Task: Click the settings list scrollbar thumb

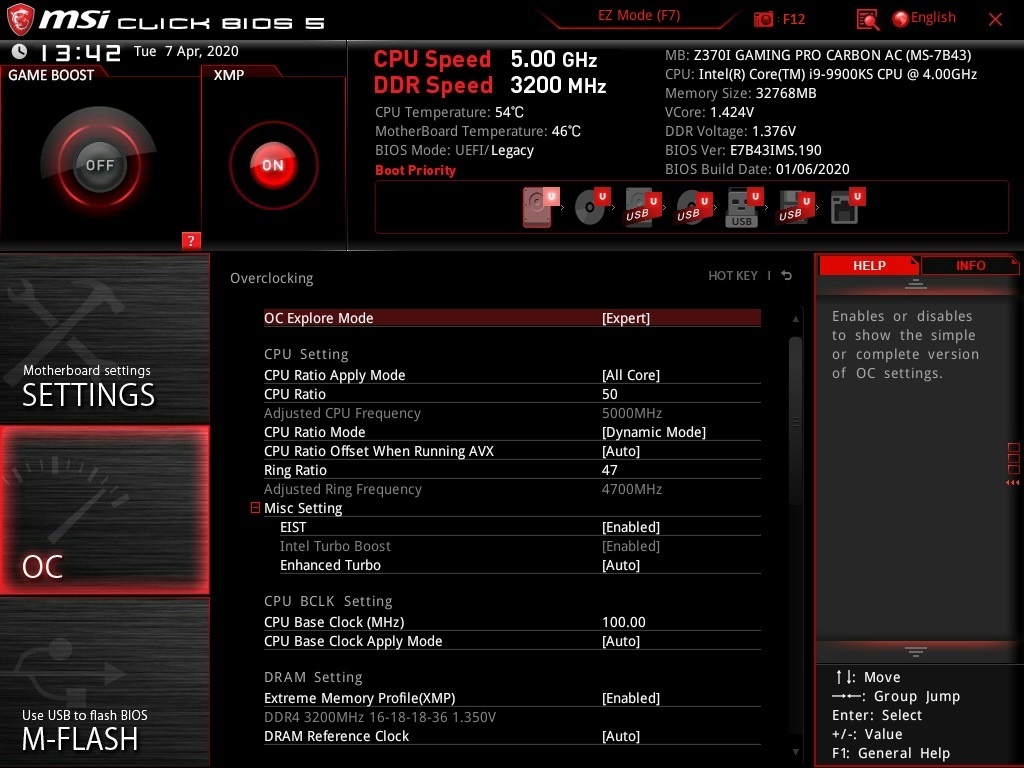Action: tap(795, 421)
